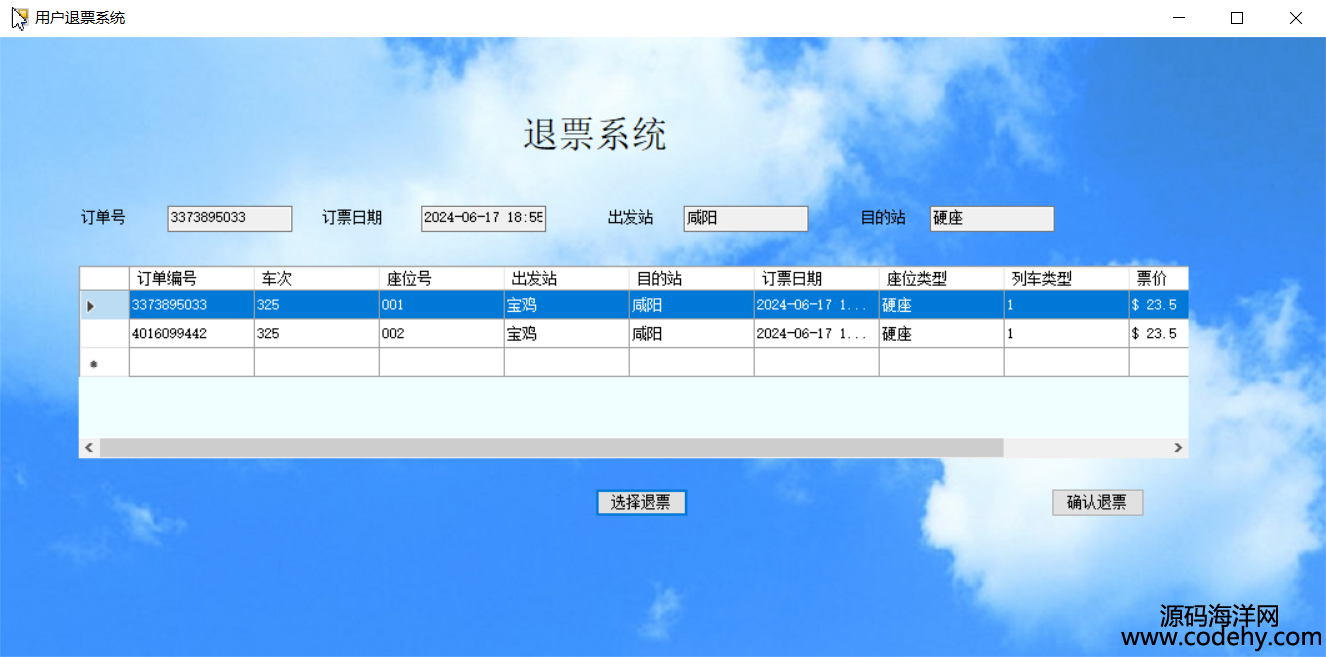Click 宝鸡 cell in seat 001 row
The height and width of the screenshot is (657, 1326).
[x=567, y=305]
